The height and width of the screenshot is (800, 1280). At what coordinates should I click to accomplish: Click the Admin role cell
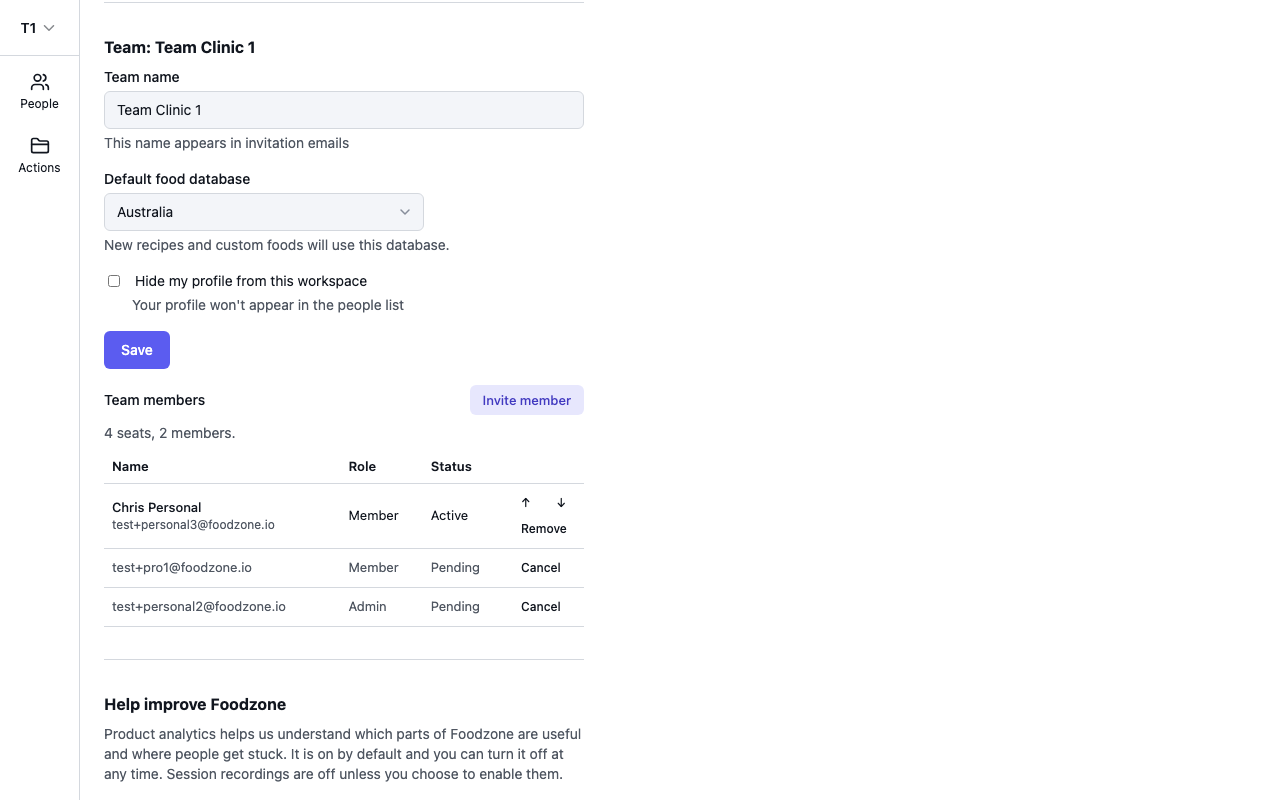[367, 607]
